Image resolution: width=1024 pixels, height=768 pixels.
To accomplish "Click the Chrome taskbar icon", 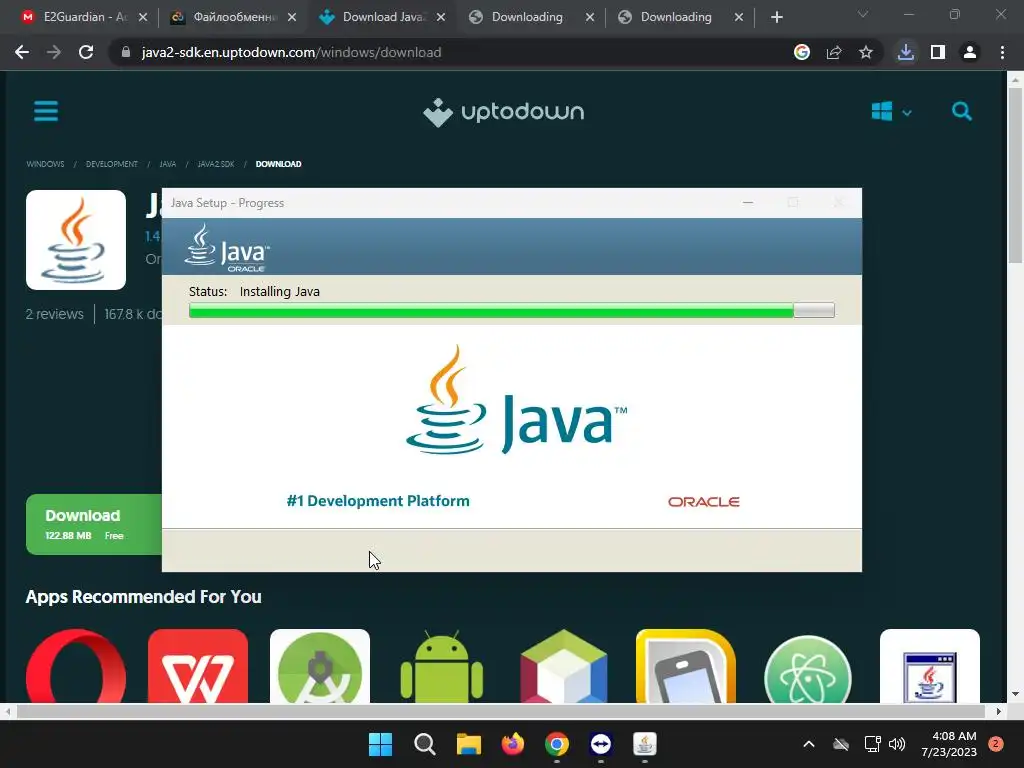I will pos(556,744).
